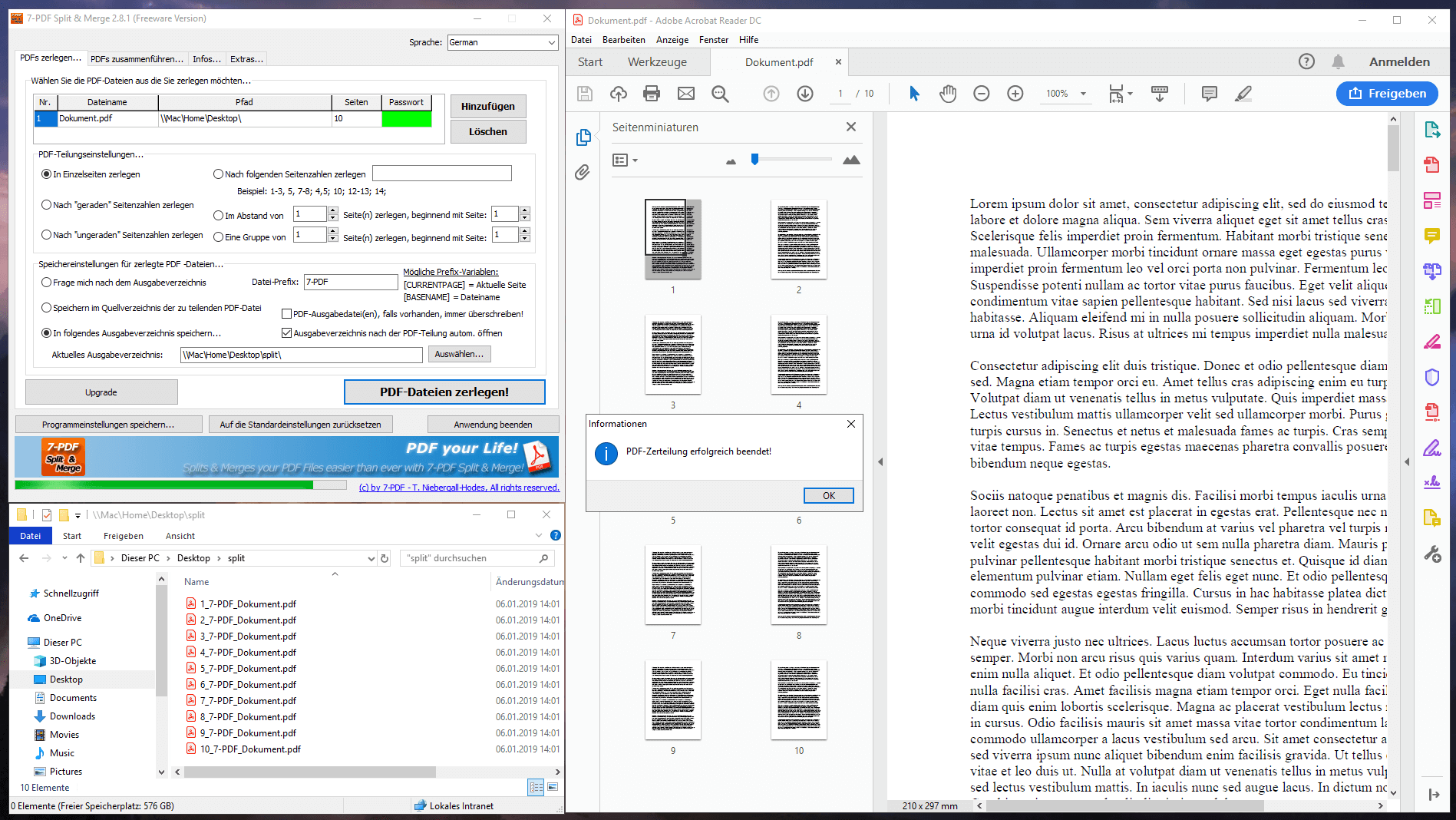Select the Hand pan tool in Acrobat
Viewport: 1456px width, 820px height.
click(948, 94)
